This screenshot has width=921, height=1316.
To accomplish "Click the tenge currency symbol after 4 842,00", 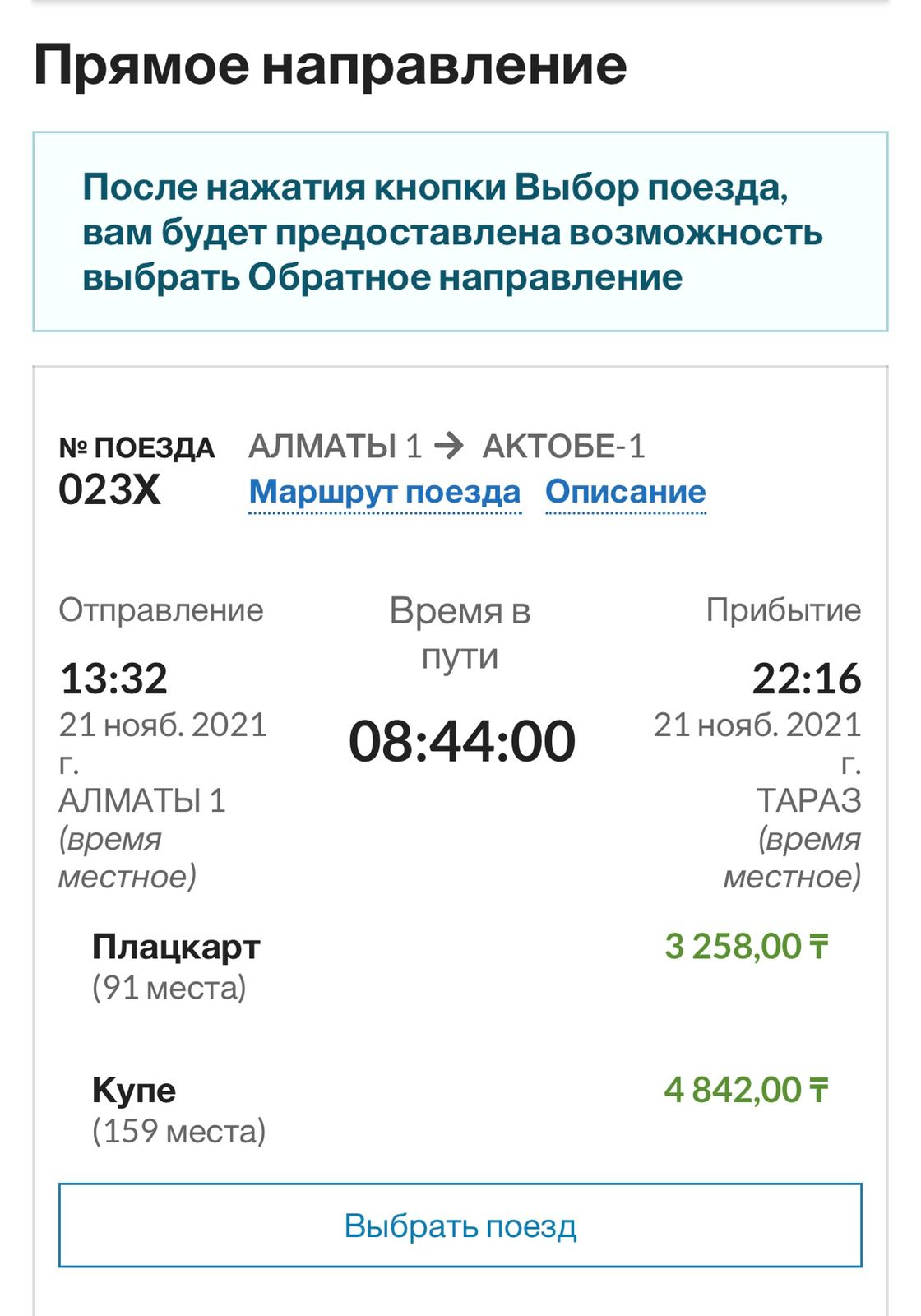I will pyautogui.click(x=819, y=1091).
